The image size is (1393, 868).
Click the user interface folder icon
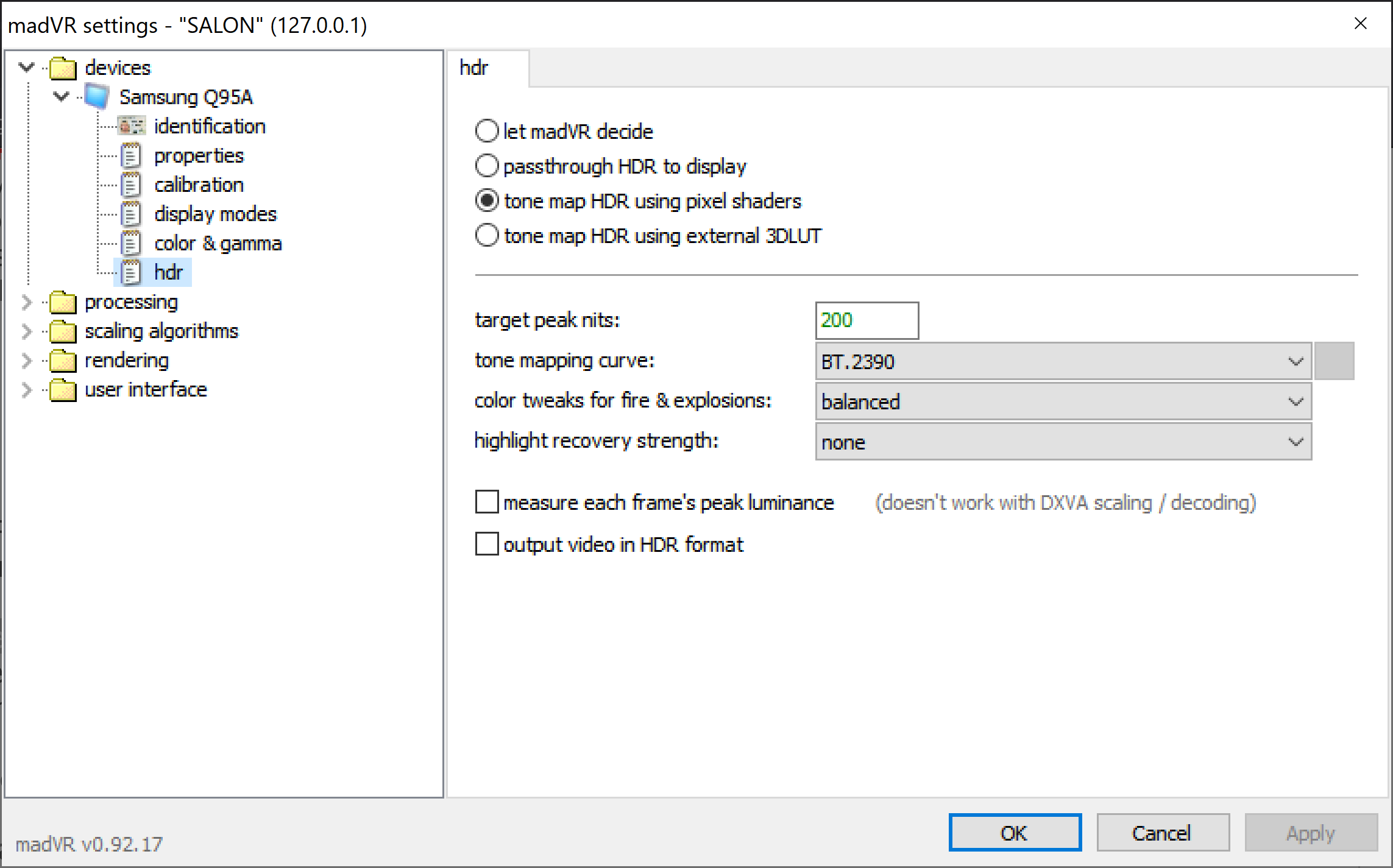[x=63, y=389]
